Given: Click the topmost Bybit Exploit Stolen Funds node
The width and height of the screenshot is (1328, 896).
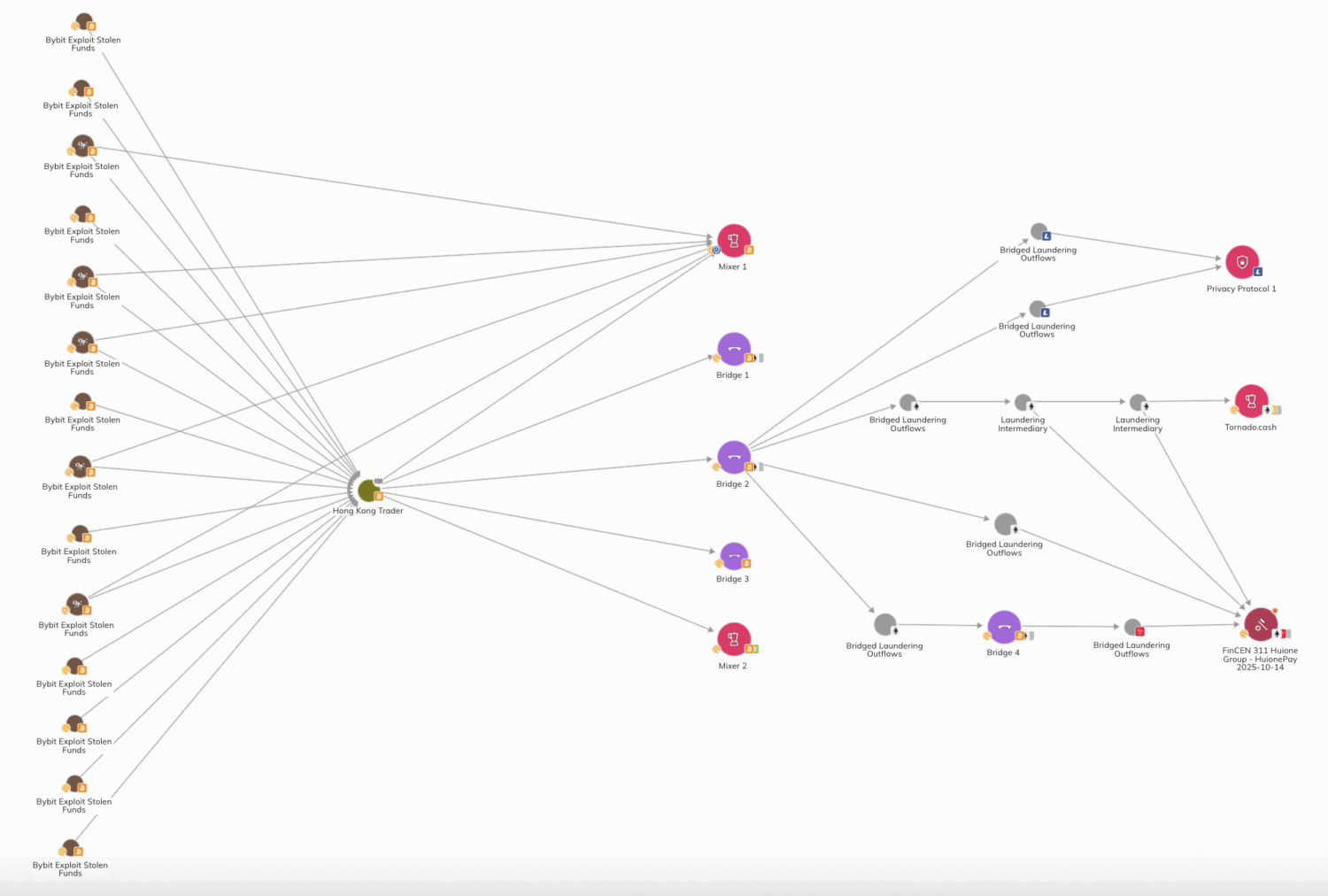Looking at the screenshot, I should 84,21.
